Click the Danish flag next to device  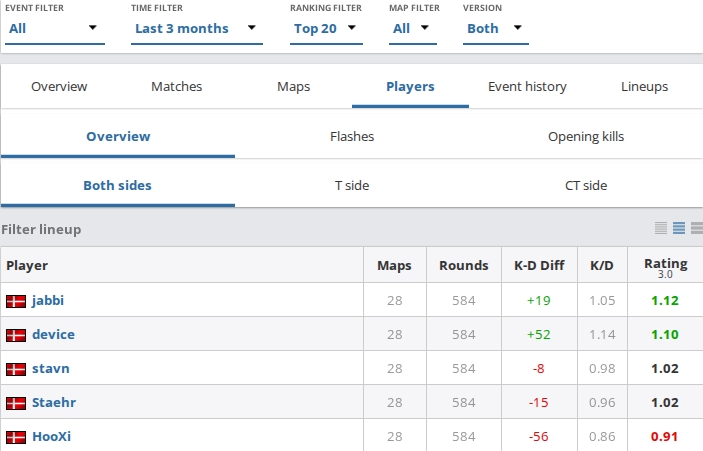[16, 335]
